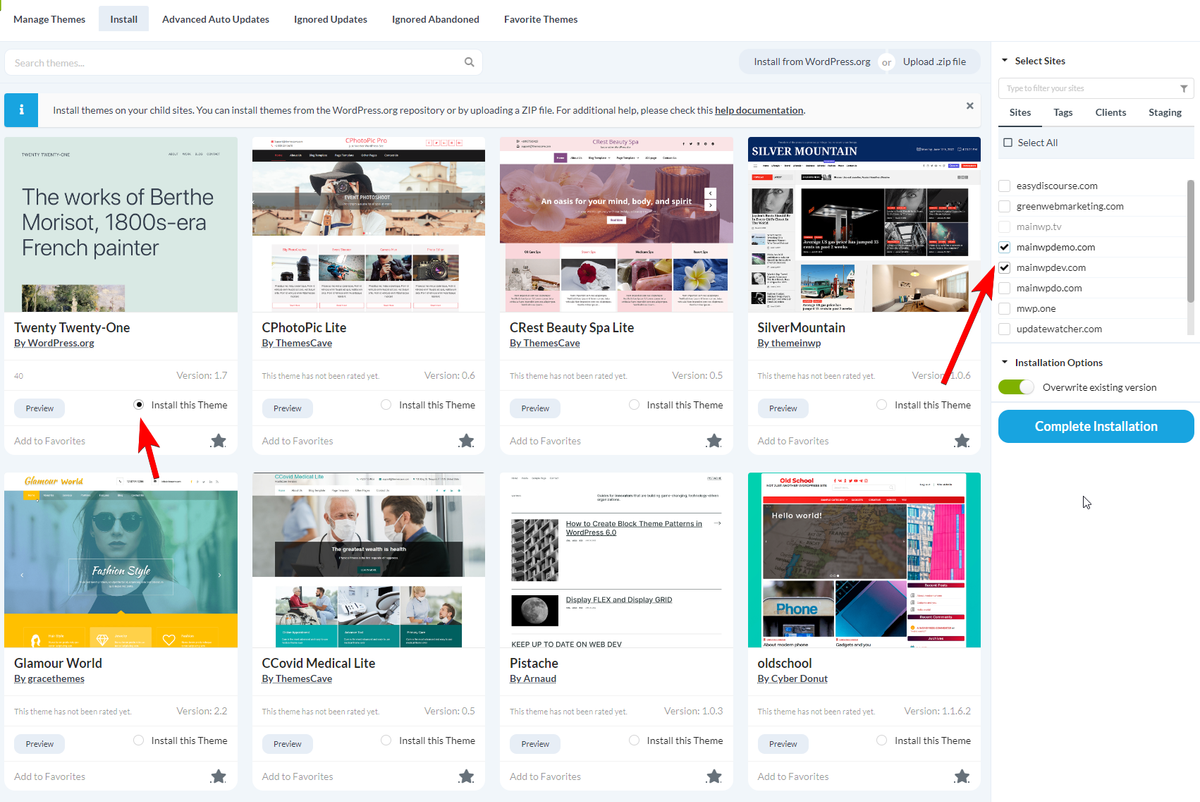This screenshot has height=802, width=1200.
Task: Enable the Overwrite existing version toggle
Action: pos(1016,385)
